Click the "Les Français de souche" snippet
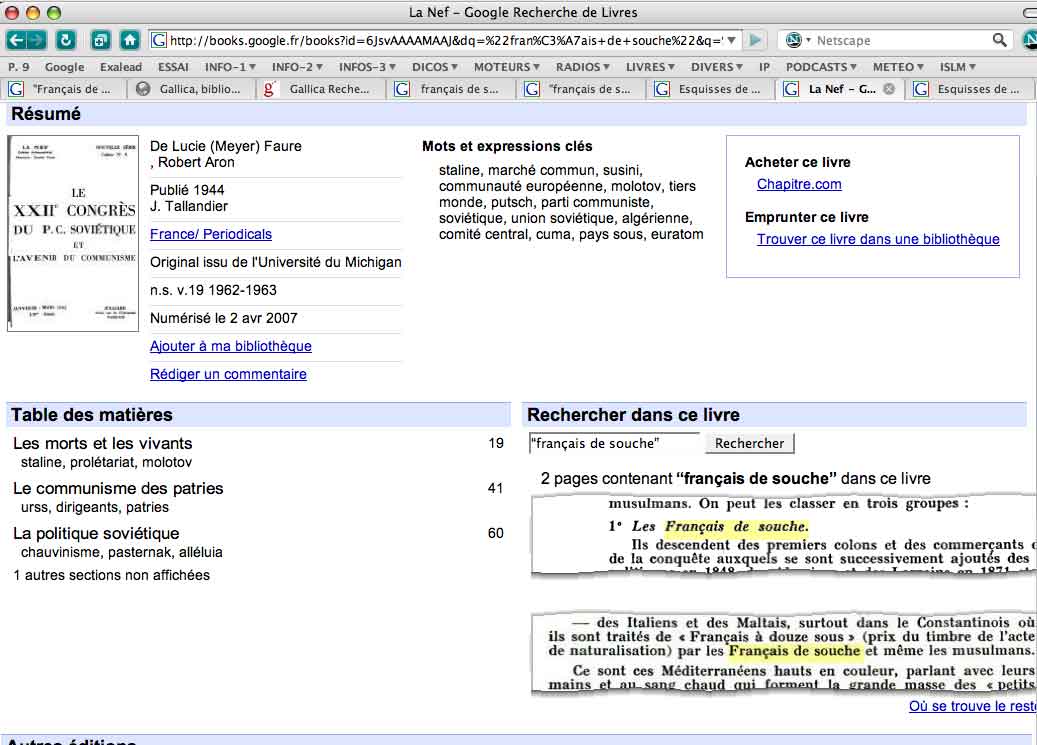This screenshot has height=745, width=1037. tap(783, 535)
